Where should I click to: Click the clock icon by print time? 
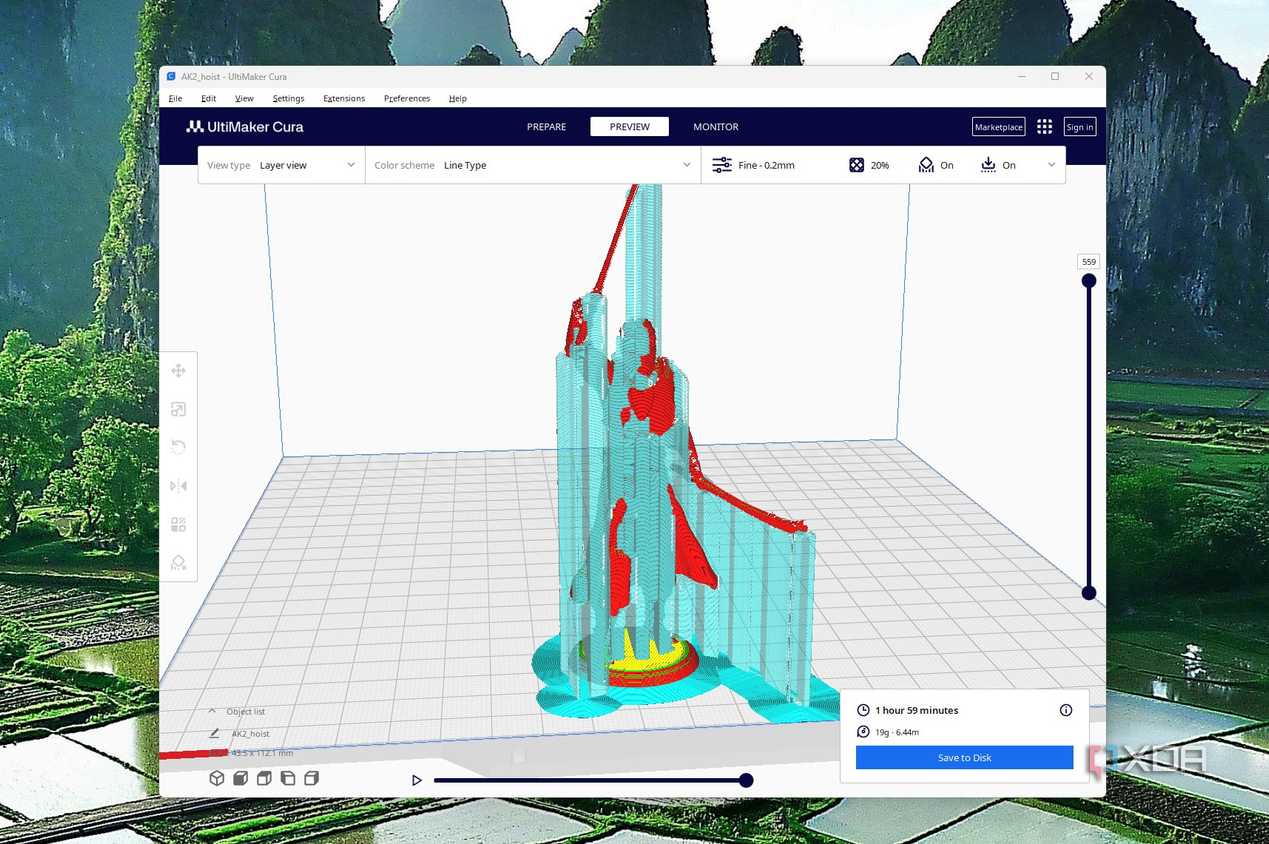[x=864, y=710]
